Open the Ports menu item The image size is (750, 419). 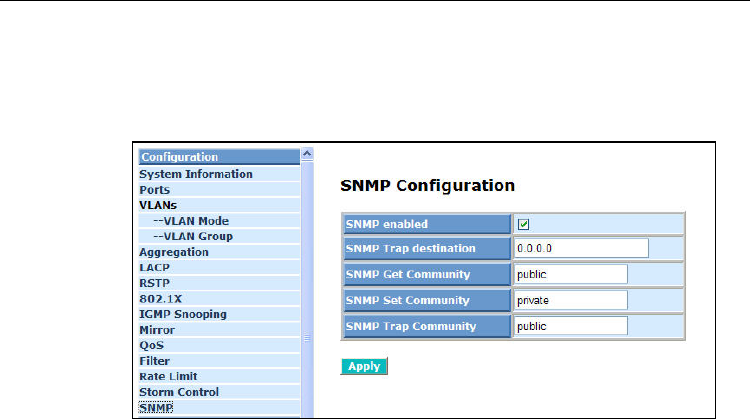(155, 189)
